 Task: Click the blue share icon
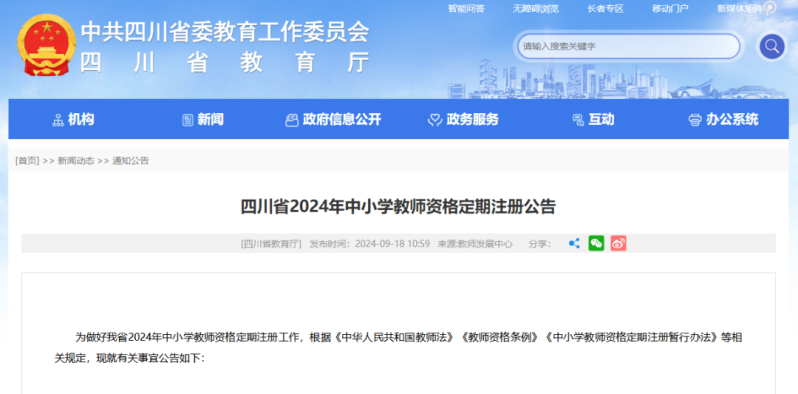574,243
